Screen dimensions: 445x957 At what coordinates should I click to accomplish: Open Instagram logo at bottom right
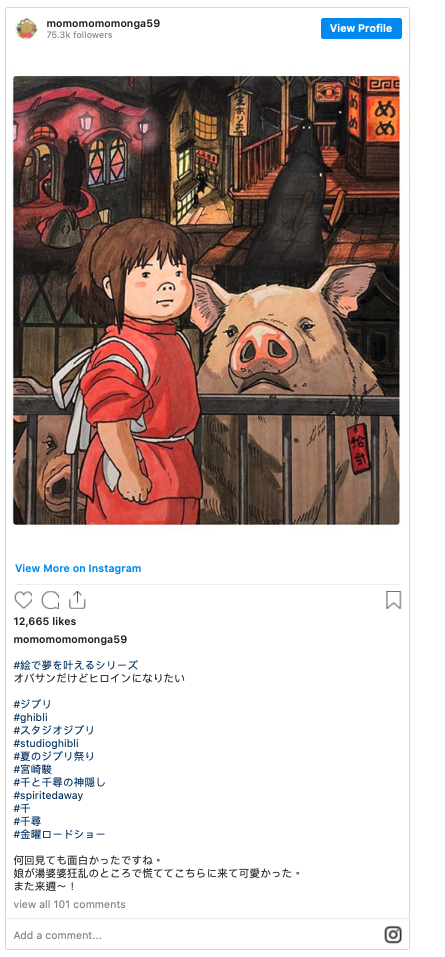[x=393, y=934]
